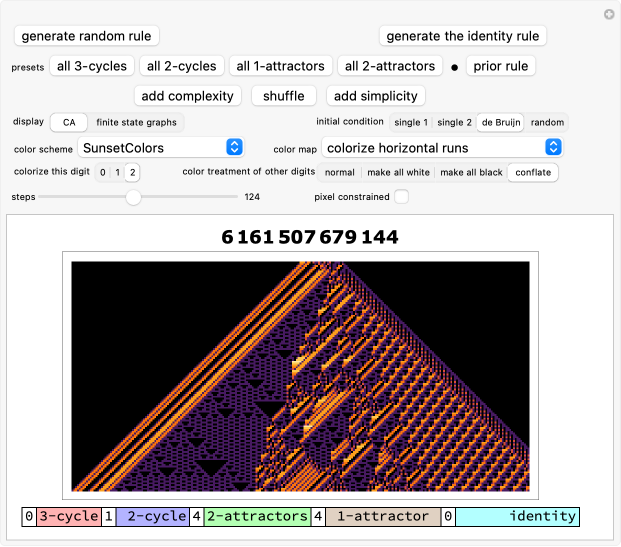Click the steps slider handle
The height and width of the screenshot is (547, 621).
tap(133, 197)
